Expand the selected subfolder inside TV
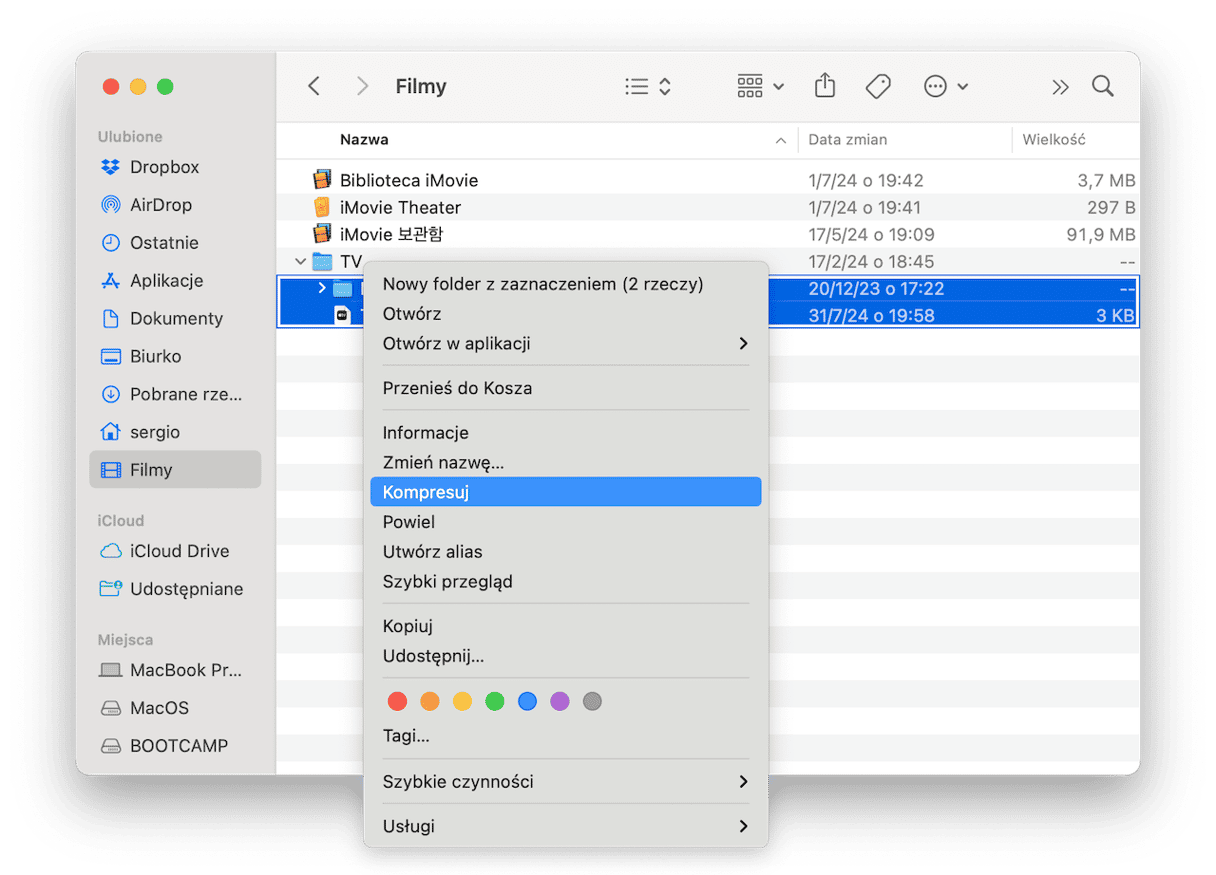This screenshot has height=875, width=1216. 321,289
